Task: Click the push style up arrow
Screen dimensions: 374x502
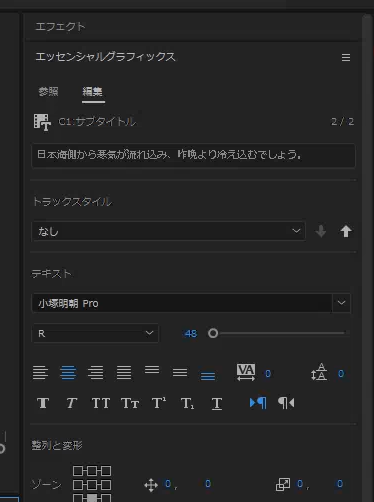Action: [346, 231]
